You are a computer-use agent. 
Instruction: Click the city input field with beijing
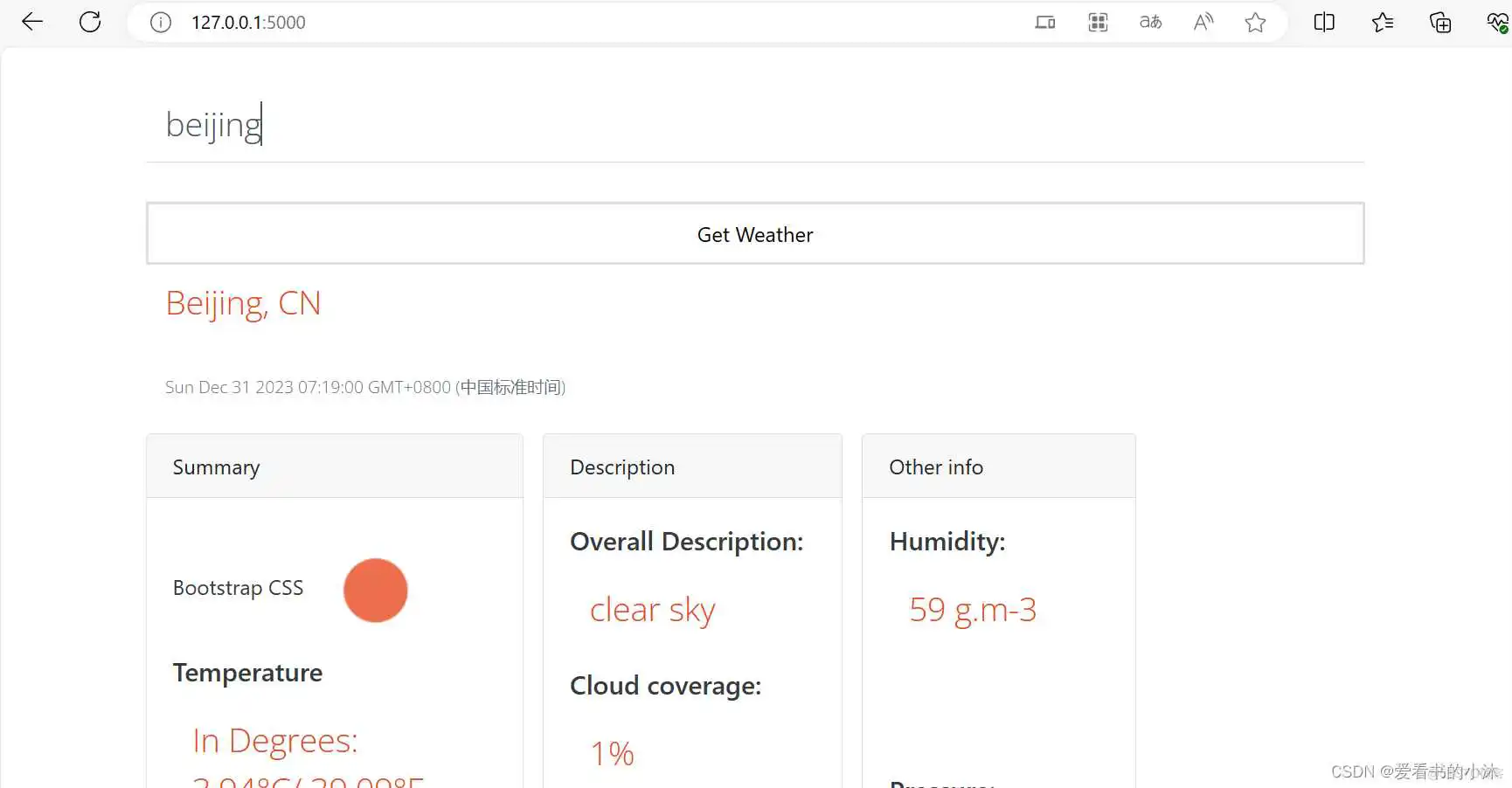pos(754,125)
